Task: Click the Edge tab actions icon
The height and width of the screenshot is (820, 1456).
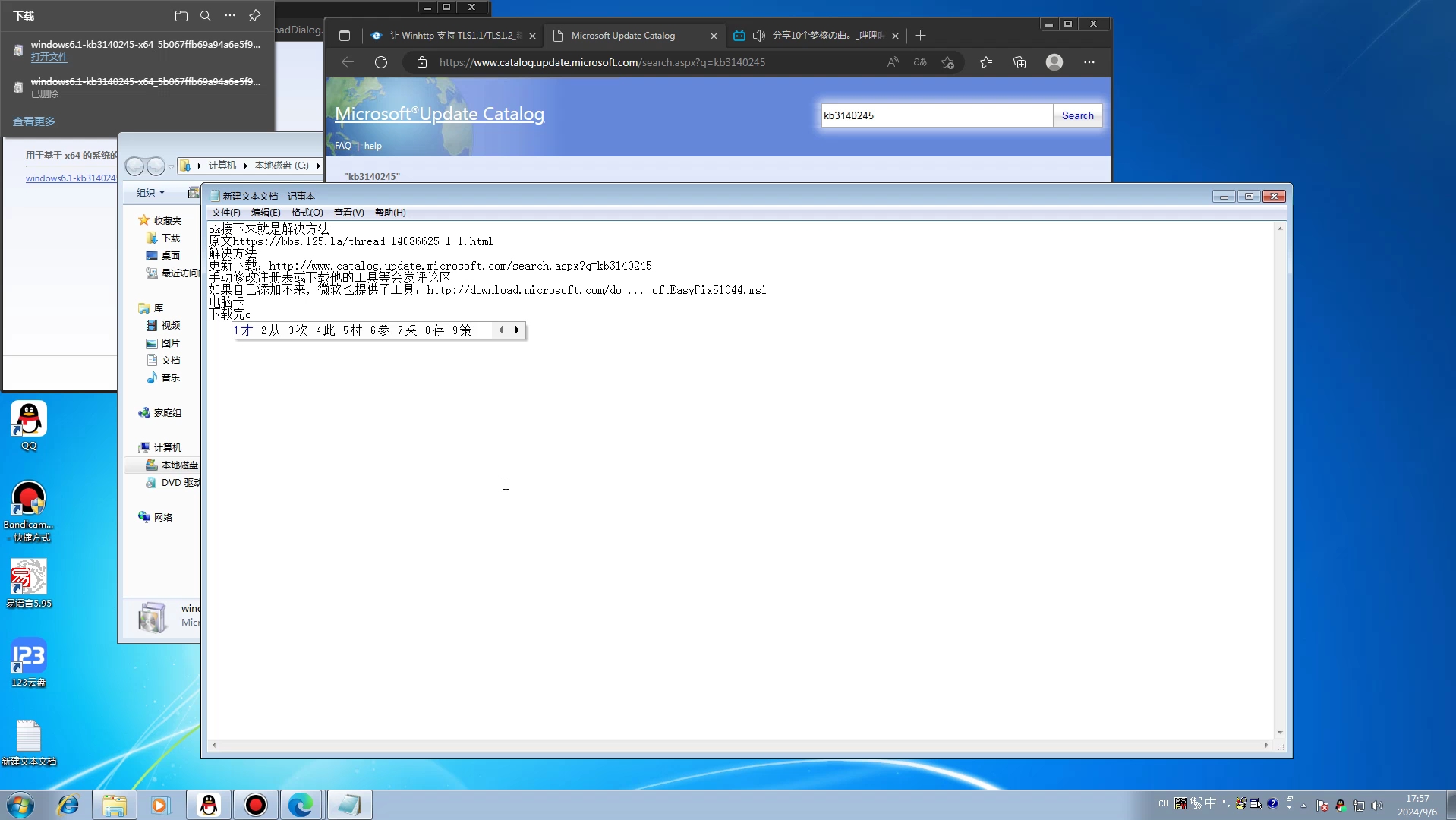Action: [345, 36]
